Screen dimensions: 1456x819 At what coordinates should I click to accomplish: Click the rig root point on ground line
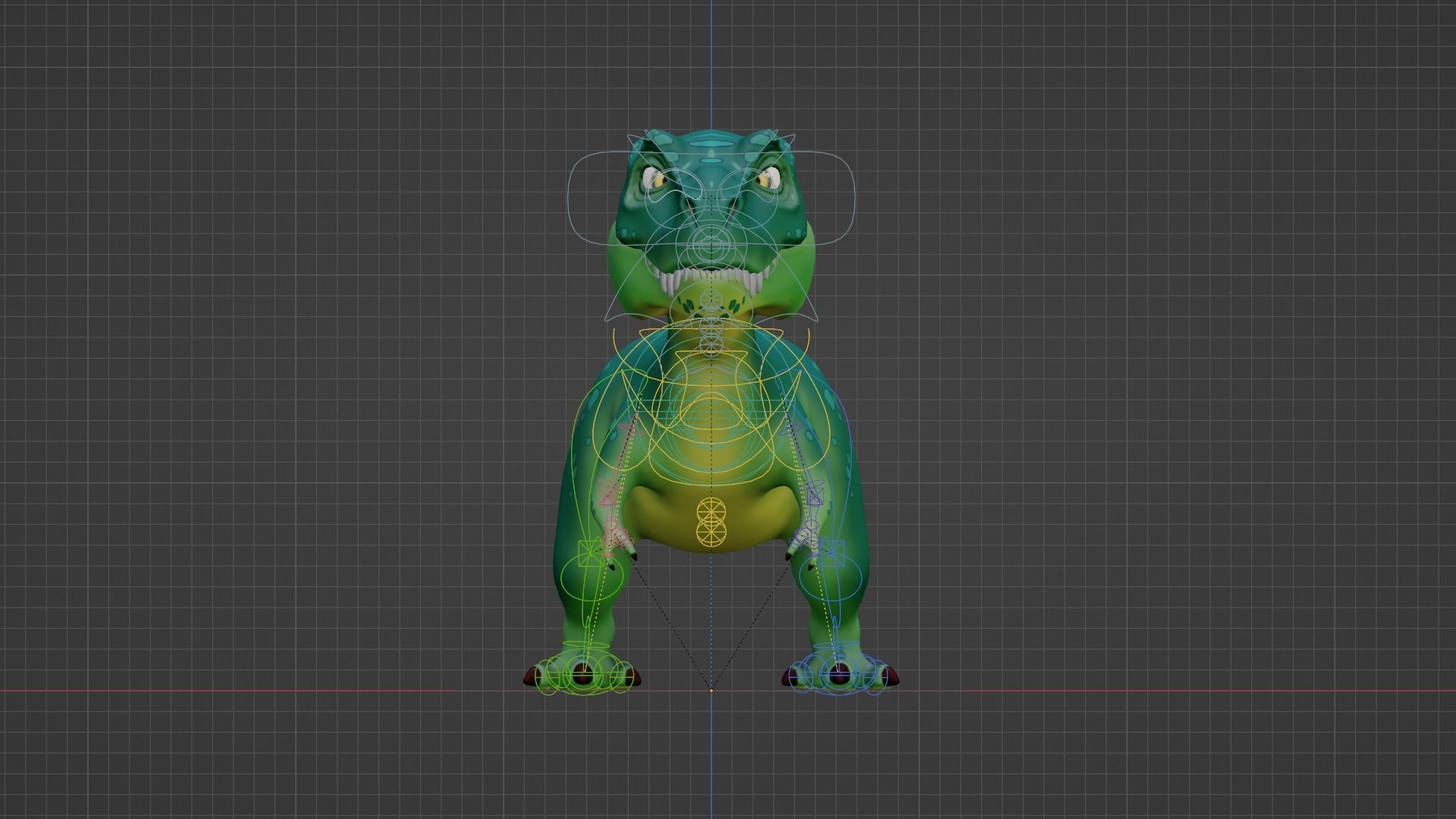(711, 690)
